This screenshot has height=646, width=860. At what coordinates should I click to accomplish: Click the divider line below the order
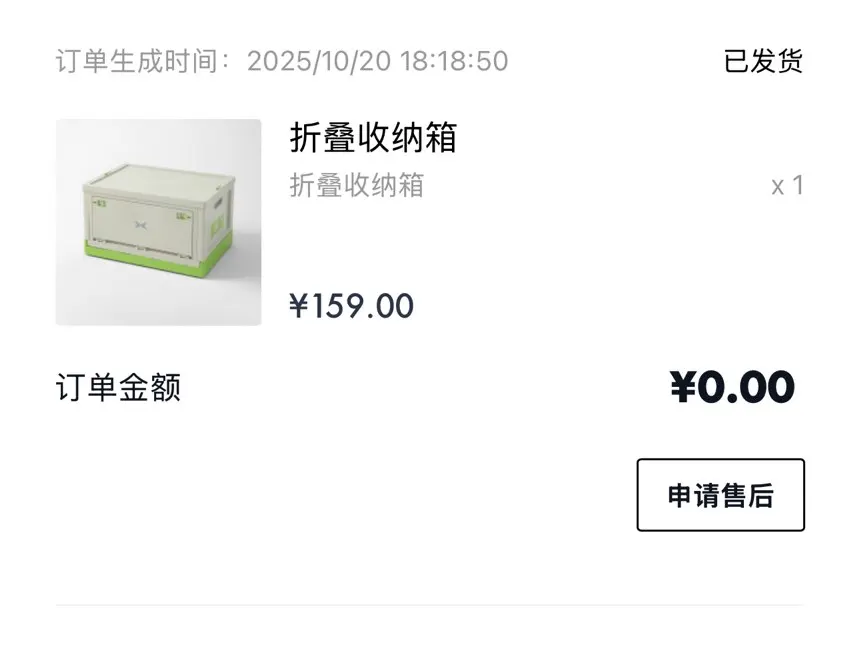[430, 605]
